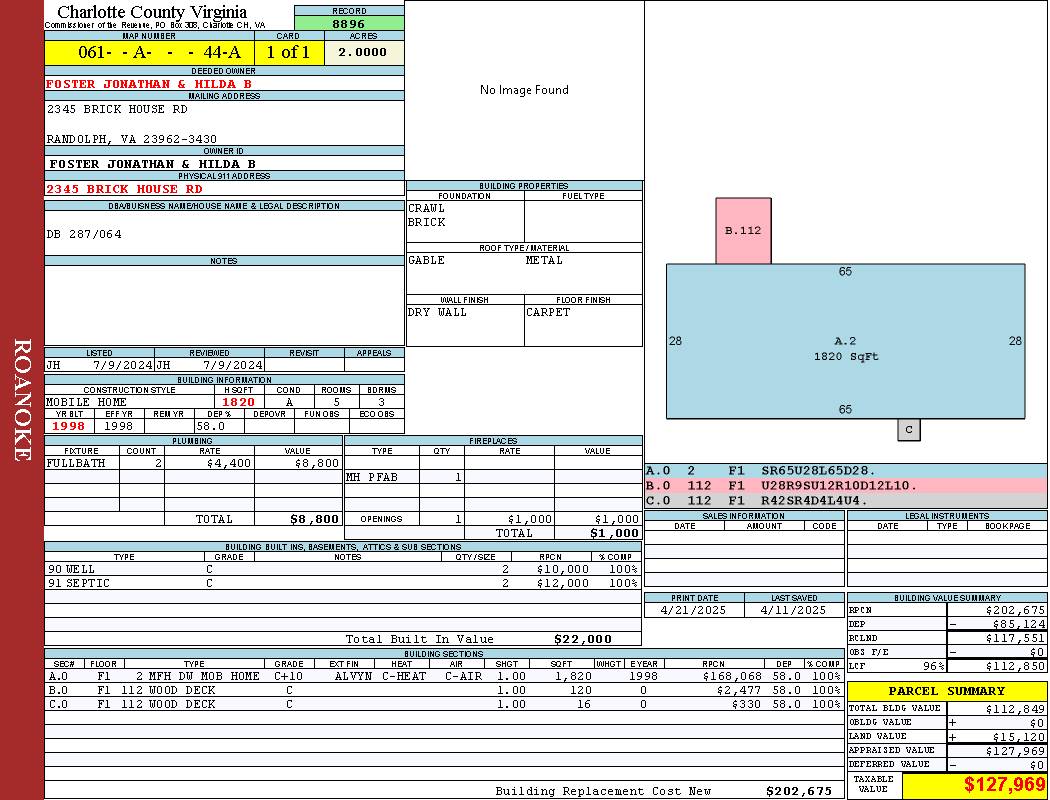The height and width of the screenshot is (800, 1050).
Task: Click Building Replacement Cost New $202,675
Action: (799, 791)
